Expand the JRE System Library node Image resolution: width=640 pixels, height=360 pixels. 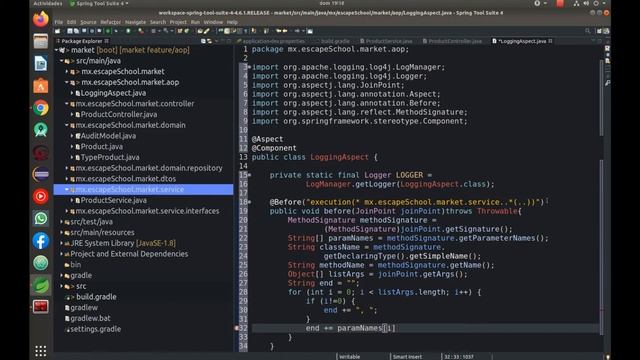62,243
